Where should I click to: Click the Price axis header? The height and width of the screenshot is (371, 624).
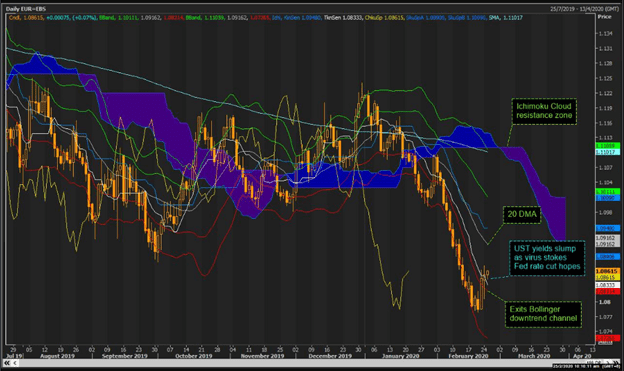point(604,17)
